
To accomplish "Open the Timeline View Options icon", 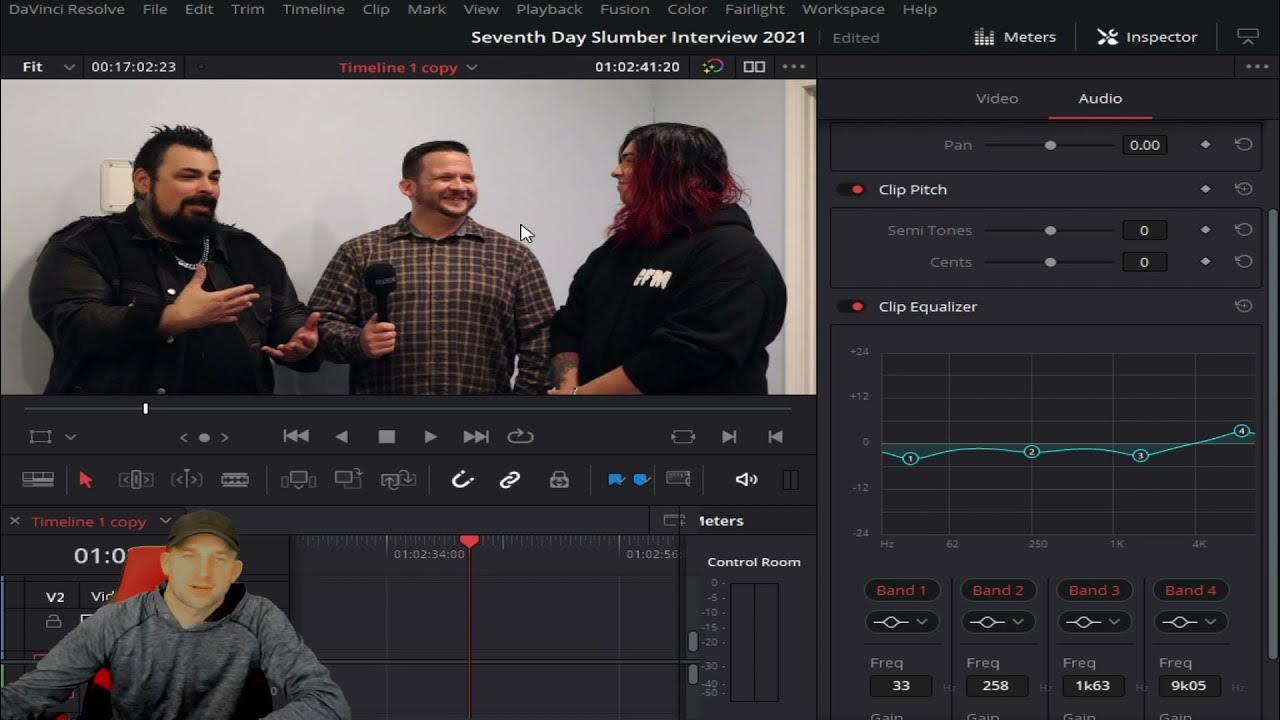I will (38, 480).
